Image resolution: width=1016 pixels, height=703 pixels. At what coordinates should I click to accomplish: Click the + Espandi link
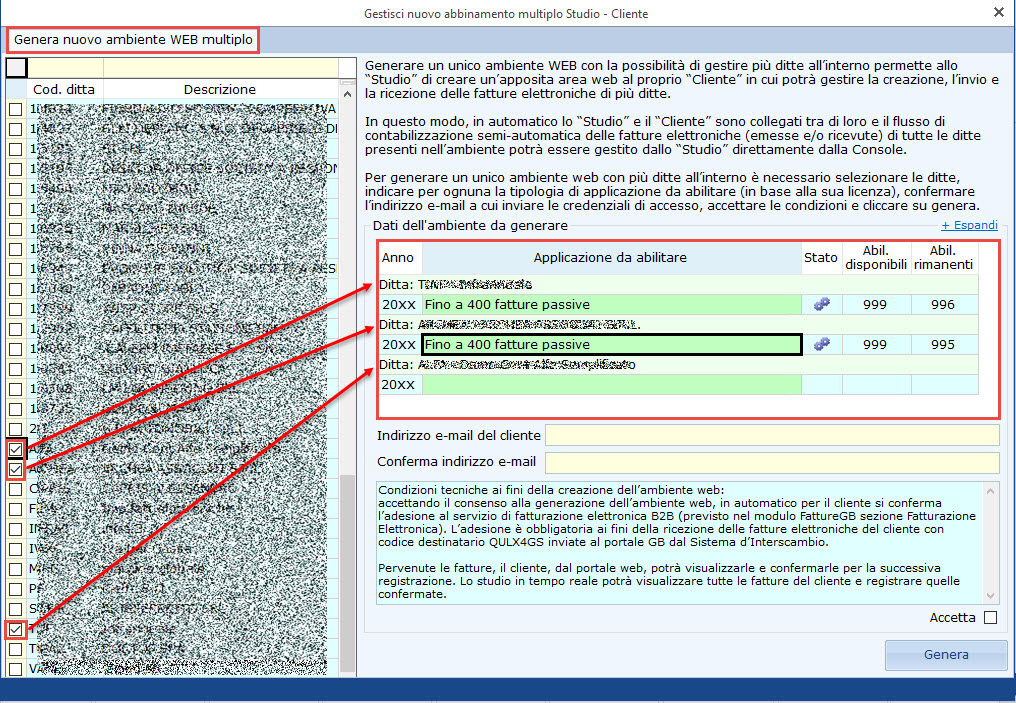969,225
